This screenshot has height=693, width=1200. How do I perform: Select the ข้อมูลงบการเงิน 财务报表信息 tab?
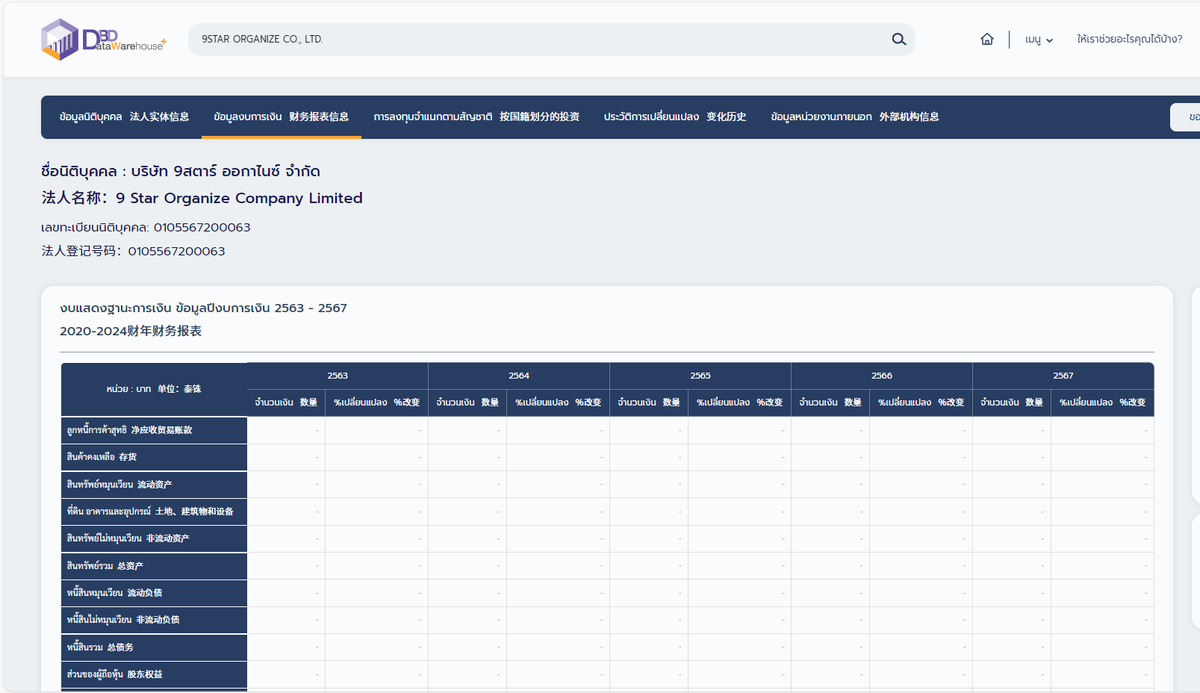(x=281, y=117)
